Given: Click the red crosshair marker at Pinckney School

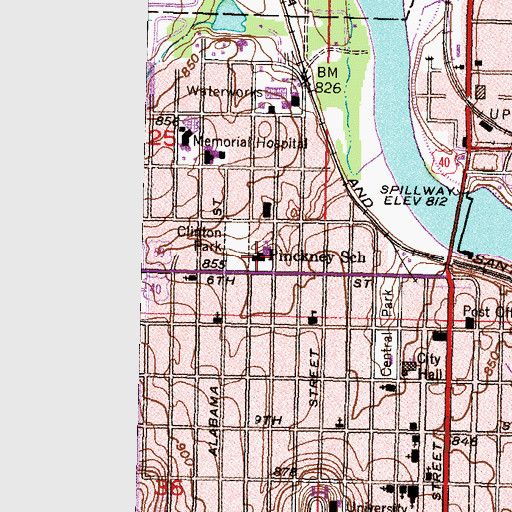Looking at the screenshot, I should [257, 257].
